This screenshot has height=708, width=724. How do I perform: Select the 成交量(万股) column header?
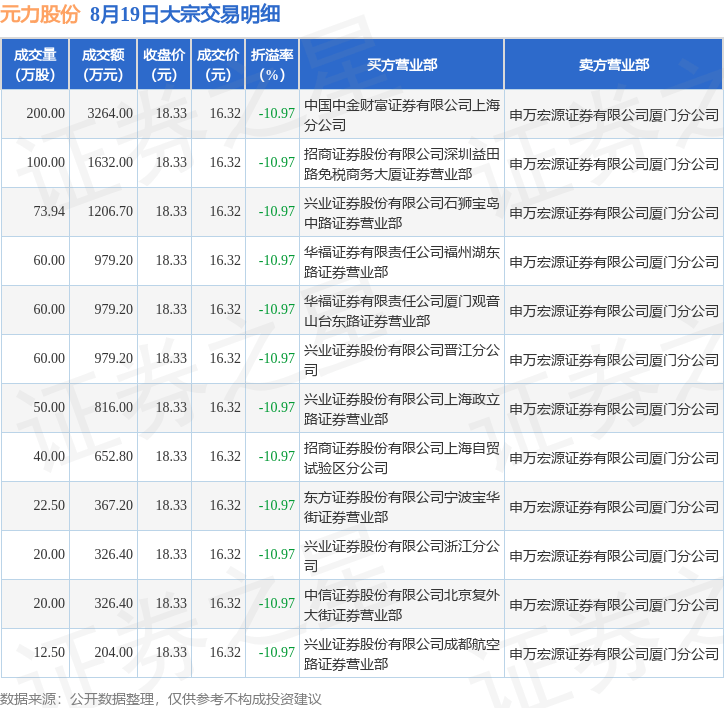pos(35,64)
